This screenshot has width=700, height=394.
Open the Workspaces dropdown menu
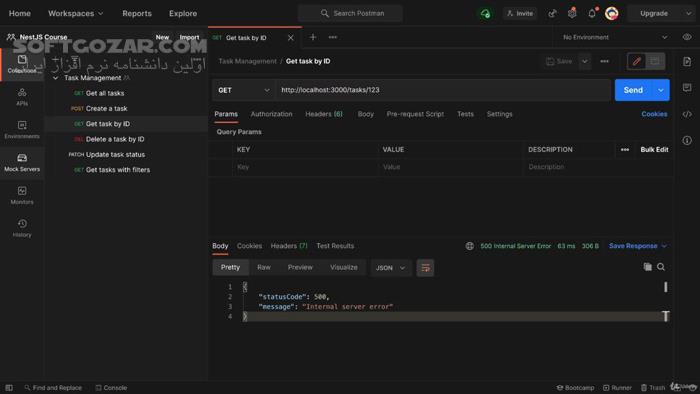click(x=75, y=13)
